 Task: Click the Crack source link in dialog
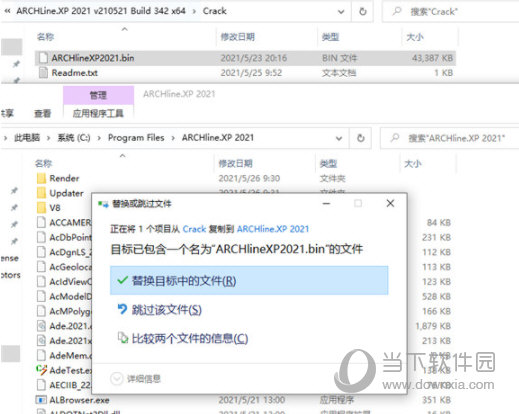[x=194, y=229]
